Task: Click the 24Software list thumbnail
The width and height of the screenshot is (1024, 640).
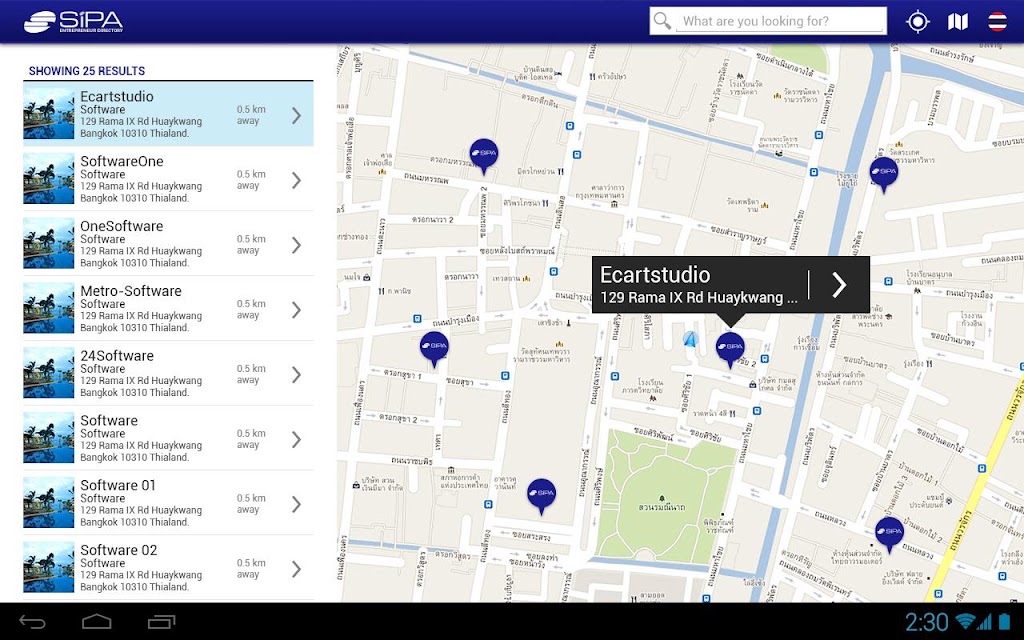Action: [49, 373]
